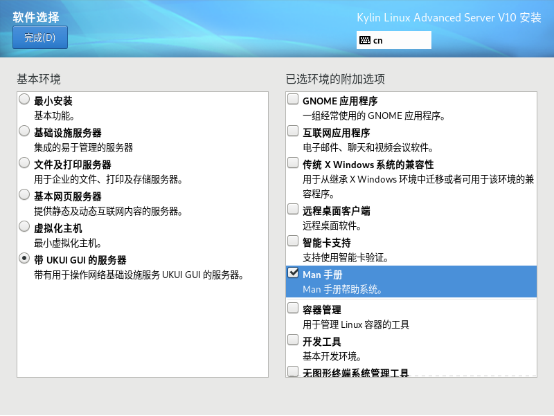The width and height of the screenshot is (554, 416).
Task: Select 带 UKUI GUI 的服务器 radio button
Action: click(x=24, y=258)
